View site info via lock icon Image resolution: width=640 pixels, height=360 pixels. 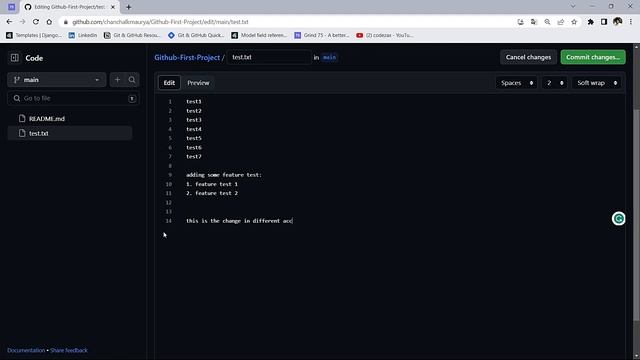pyautogui.click(x=66, y=22)
